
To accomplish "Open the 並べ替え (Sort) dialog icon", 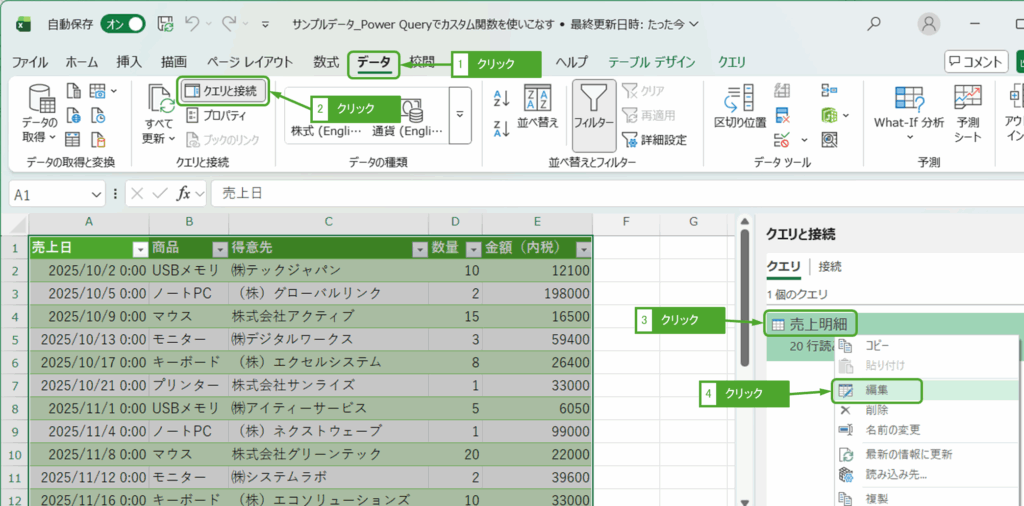I will (x=539, y=99).
